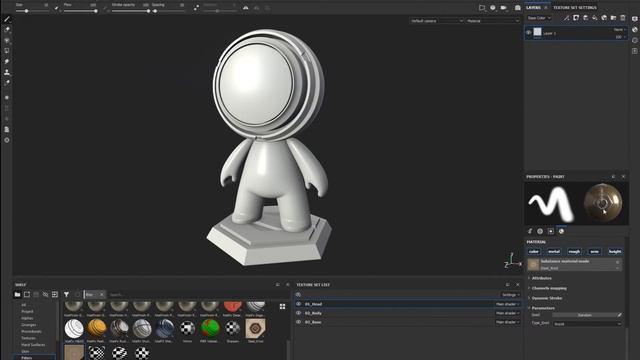Toggle the rough material channel
The width and height of the screenshot is (640, 360).
(x=574, y=251)
